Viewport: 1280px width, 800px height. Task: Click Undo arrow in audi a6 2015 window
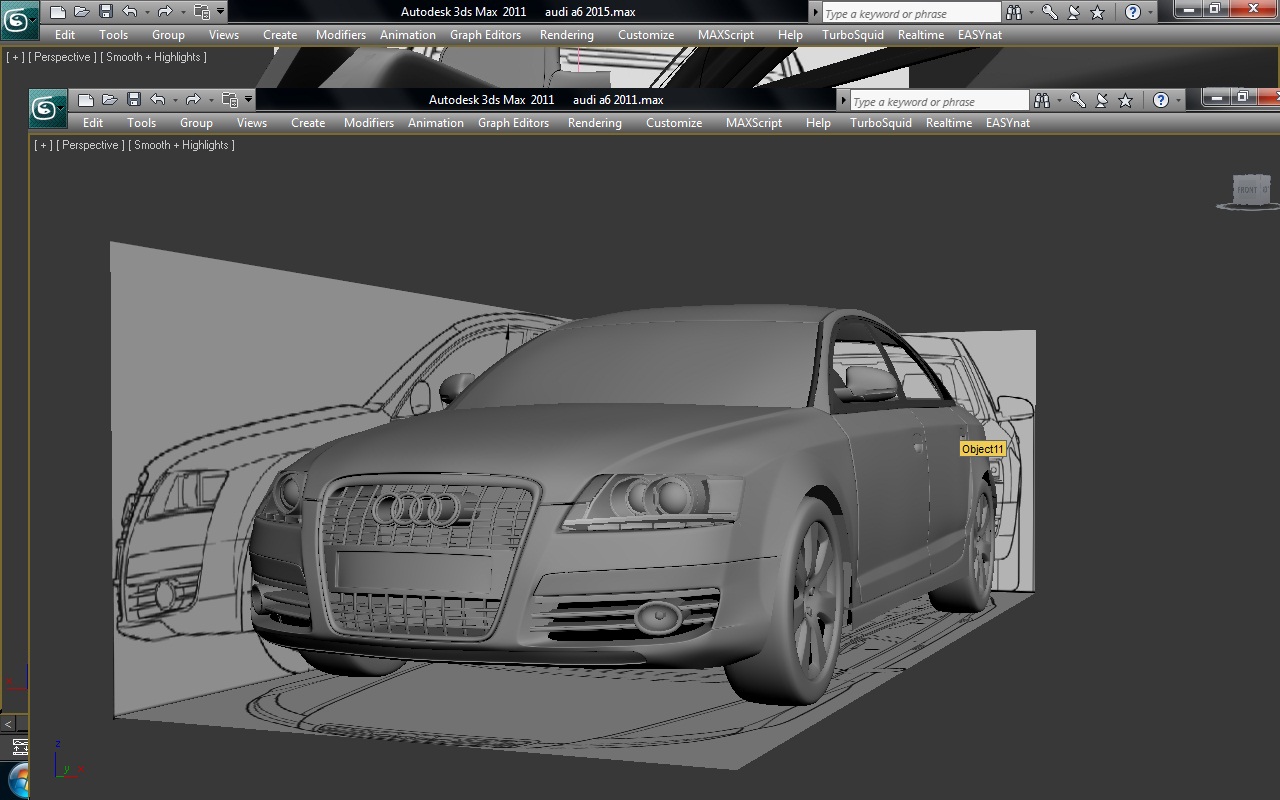129,12
